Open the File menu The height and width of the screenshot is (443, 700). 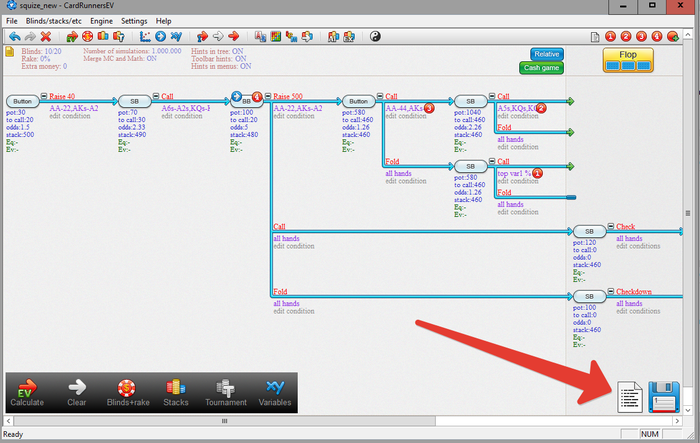click(12, 21)
